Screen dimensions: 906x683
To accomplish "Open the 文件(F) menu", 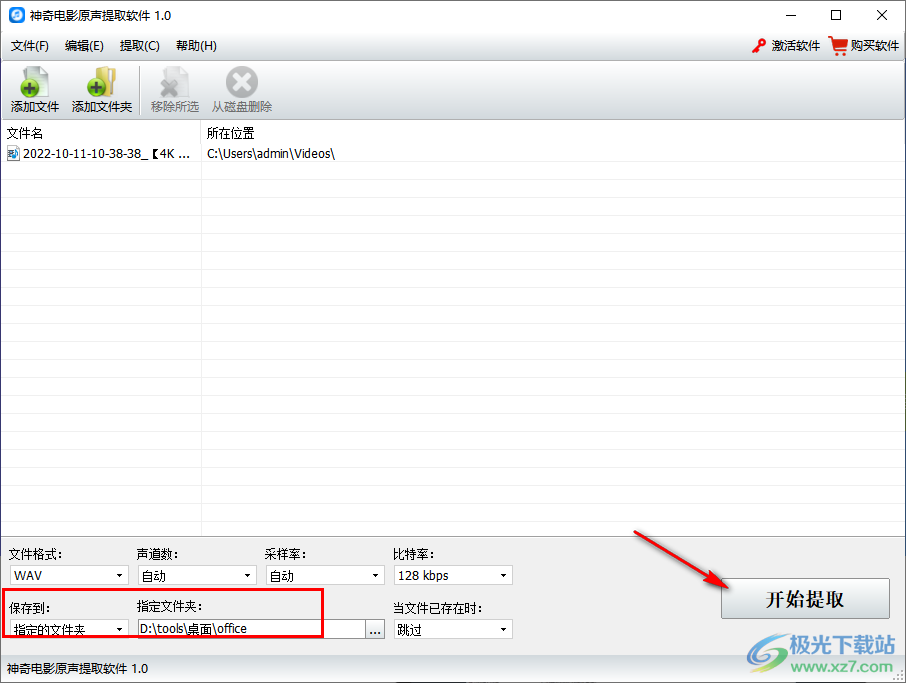I will pos(30,45).
